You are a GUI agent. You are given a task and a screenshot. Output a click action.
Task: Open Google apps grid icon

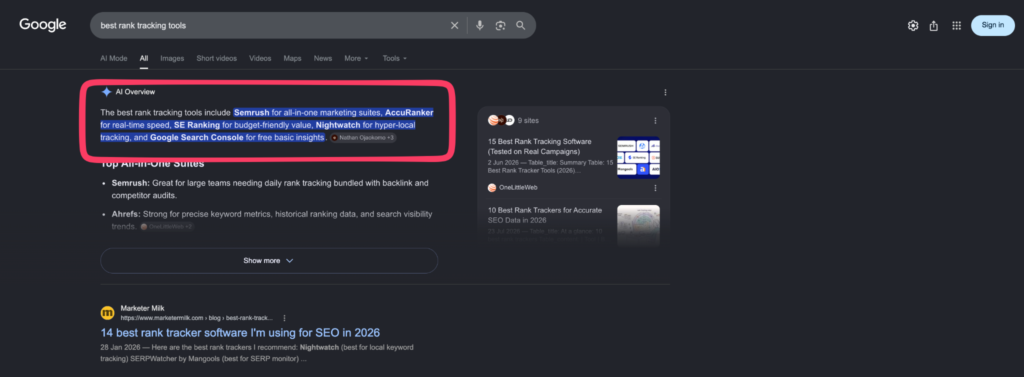[x=956, y=25]
